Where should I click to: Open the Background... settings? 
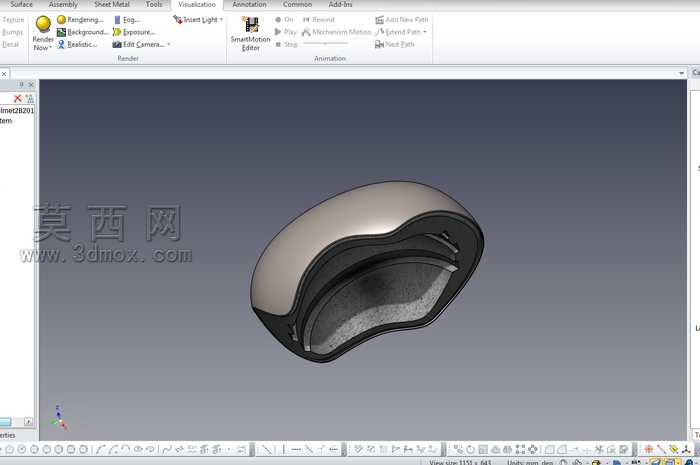[83, 32]
